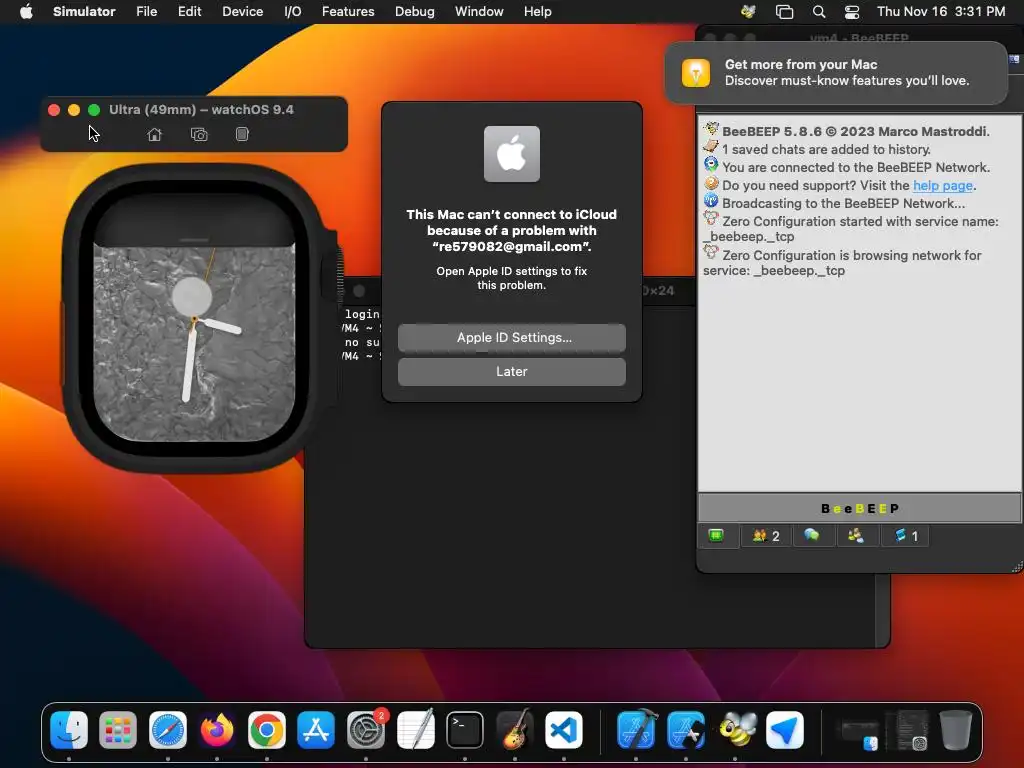Click Apple ID Settings button in the dialog

click(511, 338)
